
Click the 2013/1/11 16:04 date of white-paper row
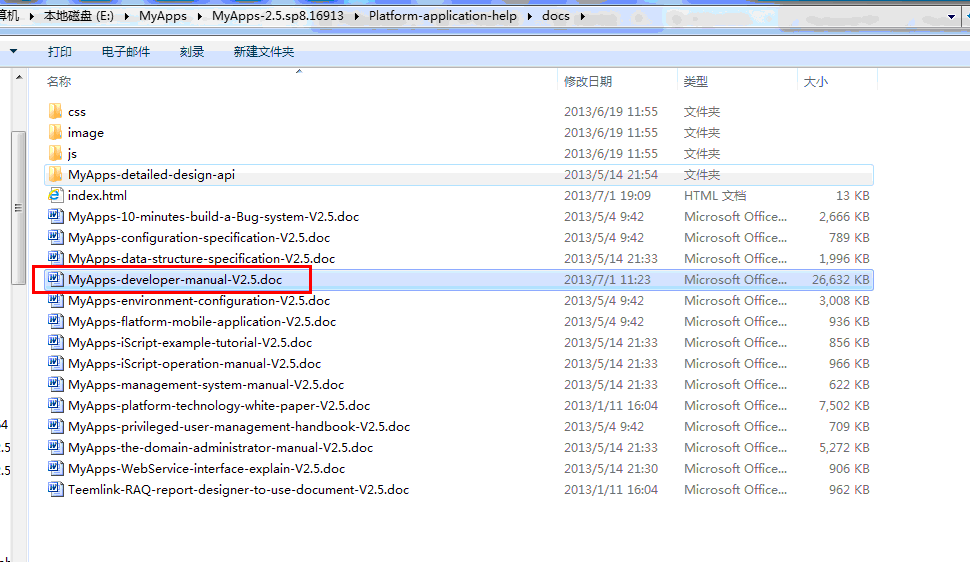click(611, 406)
